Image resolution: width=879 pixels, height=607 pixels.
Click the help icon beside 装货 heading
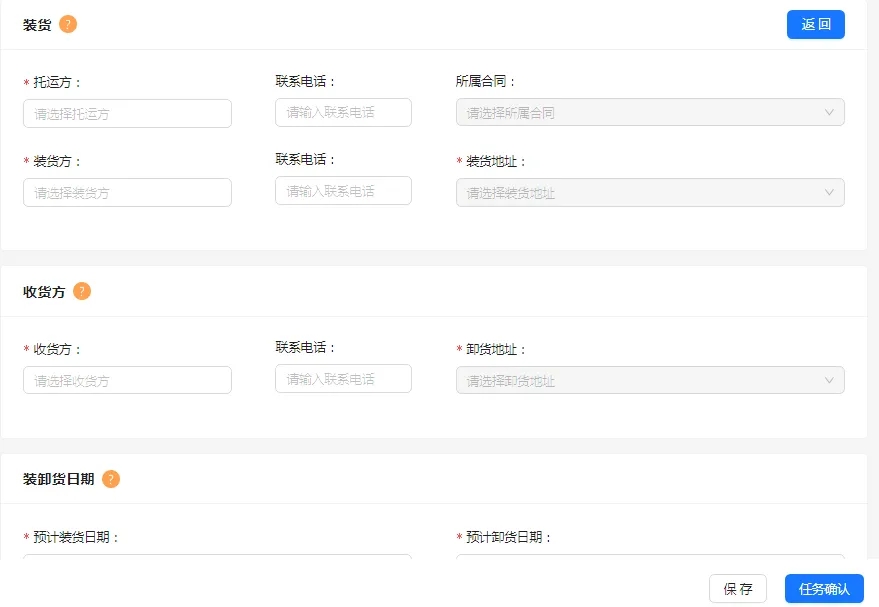(x=68, y=24)
